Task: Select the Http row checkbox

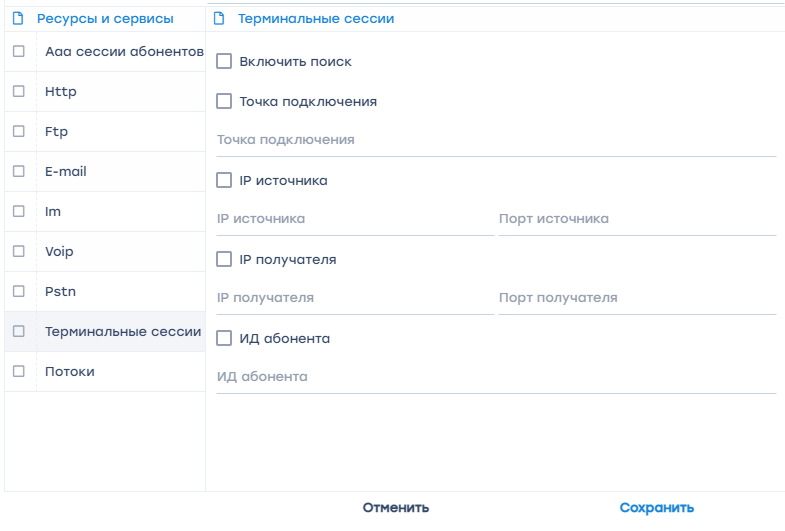Action: pos(19,91)
